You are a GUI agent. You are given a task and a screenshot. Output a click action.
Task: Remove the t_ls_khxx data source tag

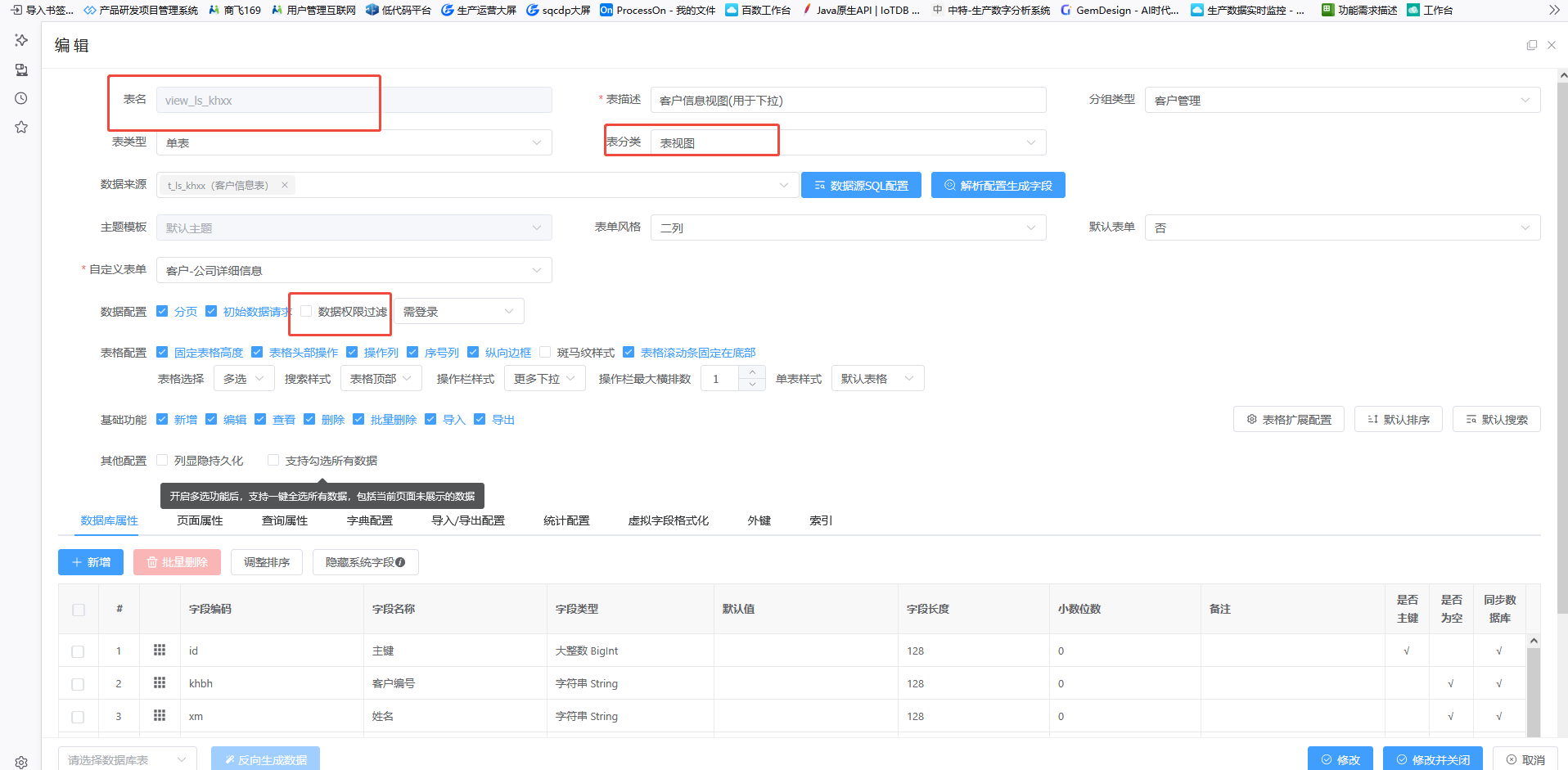click(x=285, y=185)
